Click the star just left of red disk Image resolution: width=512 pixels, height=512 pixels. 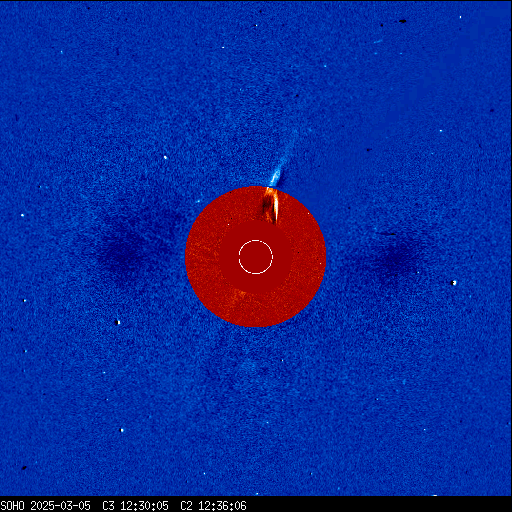[x=198, y=201]
